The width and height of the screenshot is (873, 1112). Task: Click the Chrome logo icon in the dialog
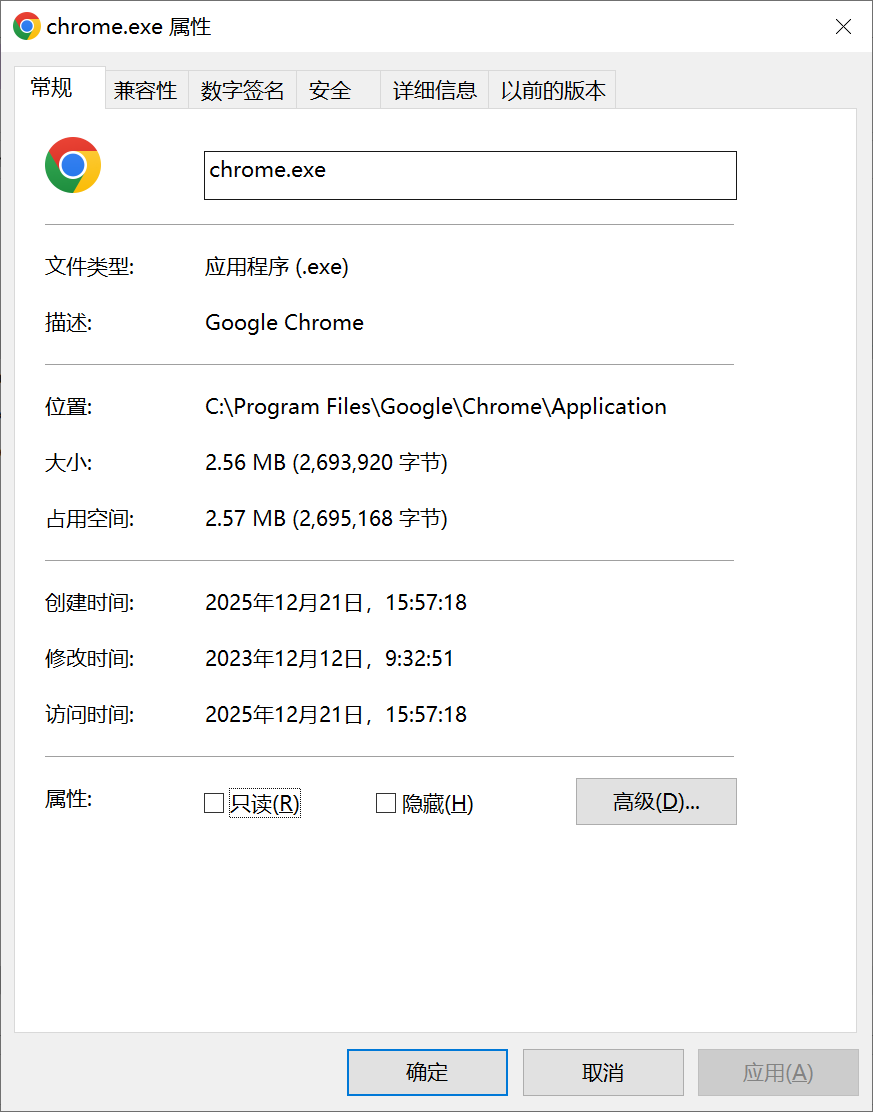72,164
